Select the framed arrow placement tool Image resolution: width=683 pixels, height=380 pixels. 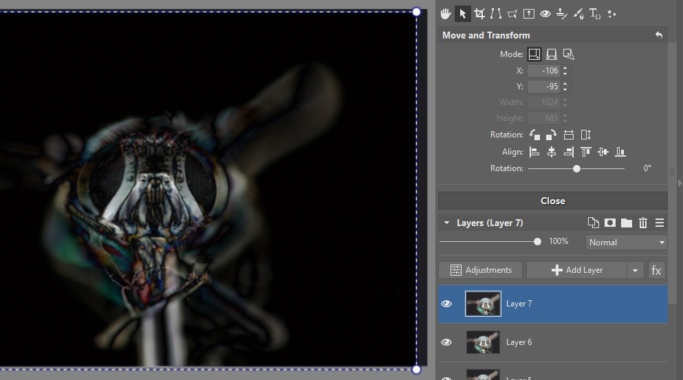click(x=528, y=14)
